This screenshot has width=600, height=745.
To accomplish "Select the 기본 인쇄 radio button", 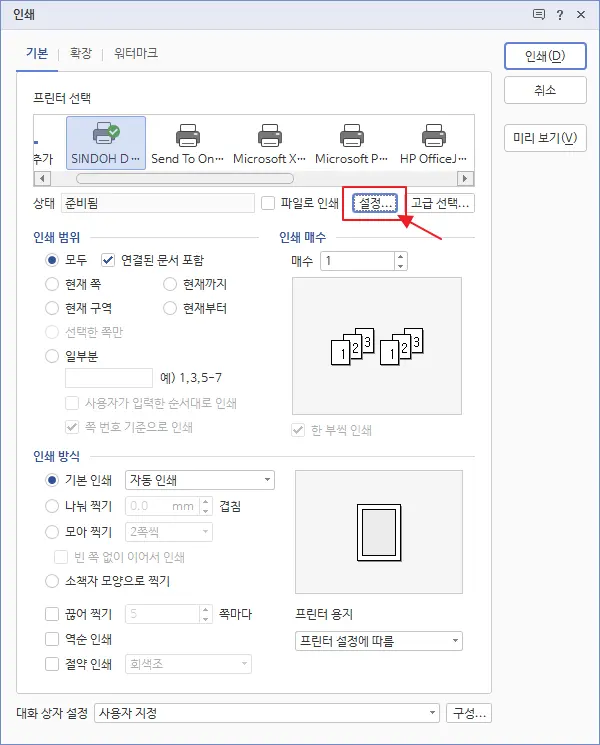I will click(52, 480).
